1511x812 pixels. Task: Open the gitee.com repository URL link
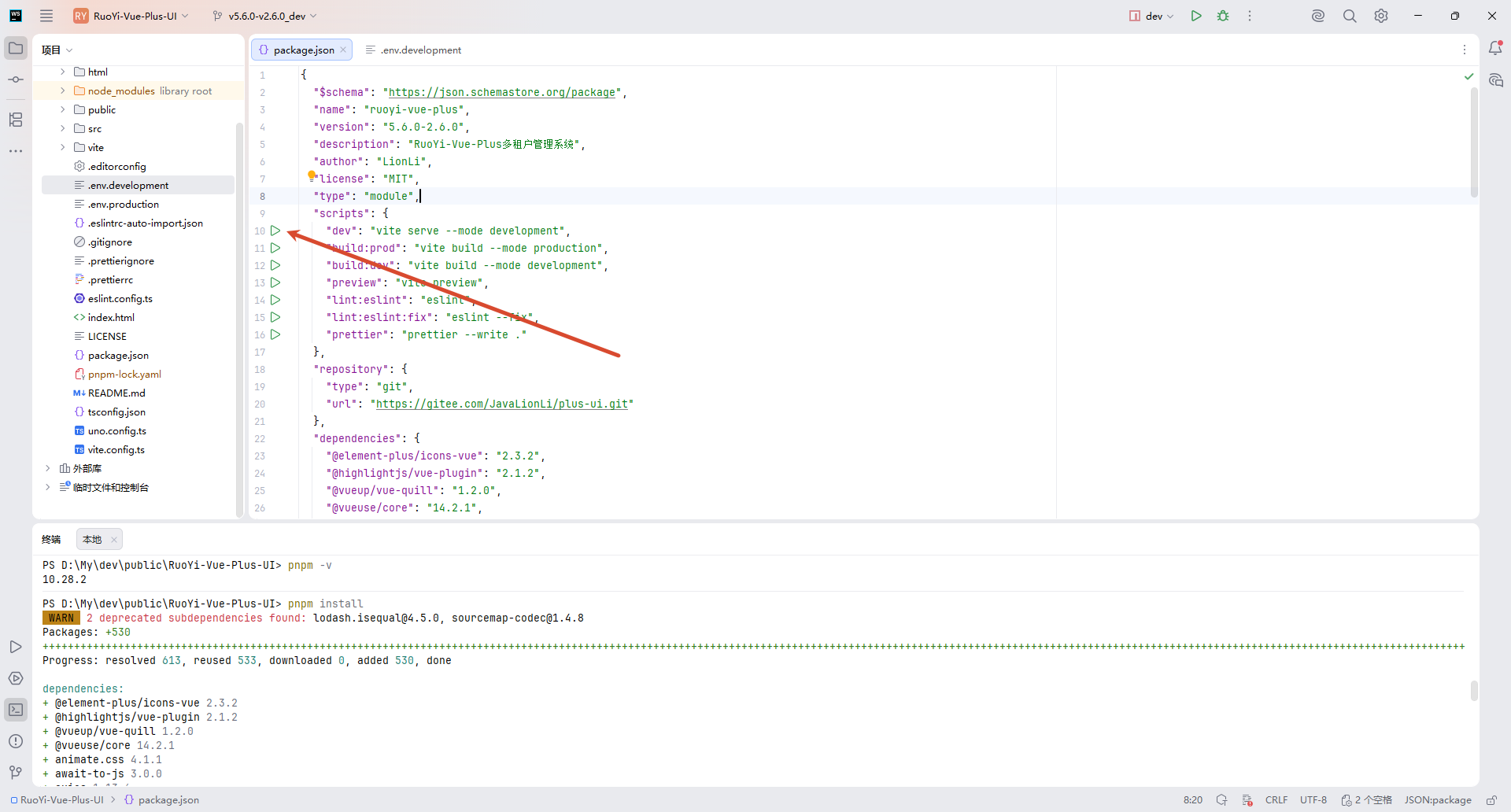(x=501, y=404)
